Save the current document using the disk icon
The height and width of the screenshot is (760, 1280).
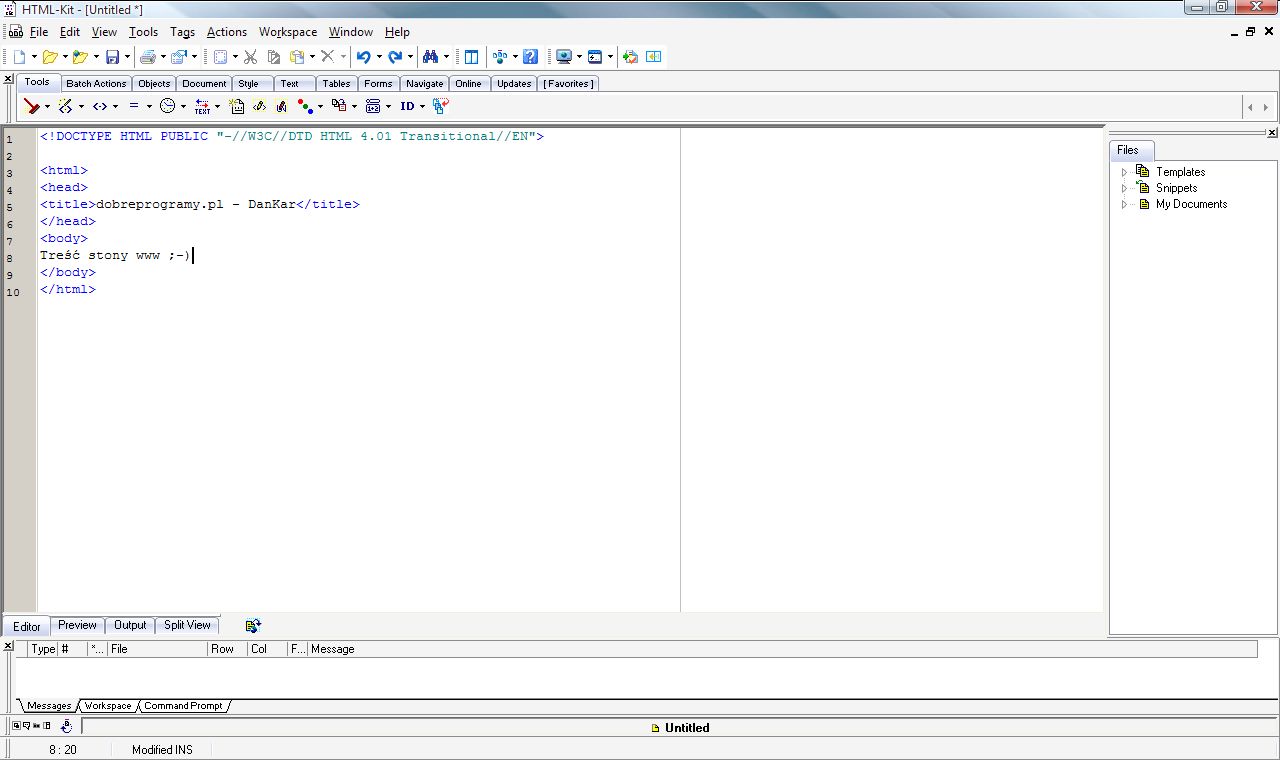(114, 57)
